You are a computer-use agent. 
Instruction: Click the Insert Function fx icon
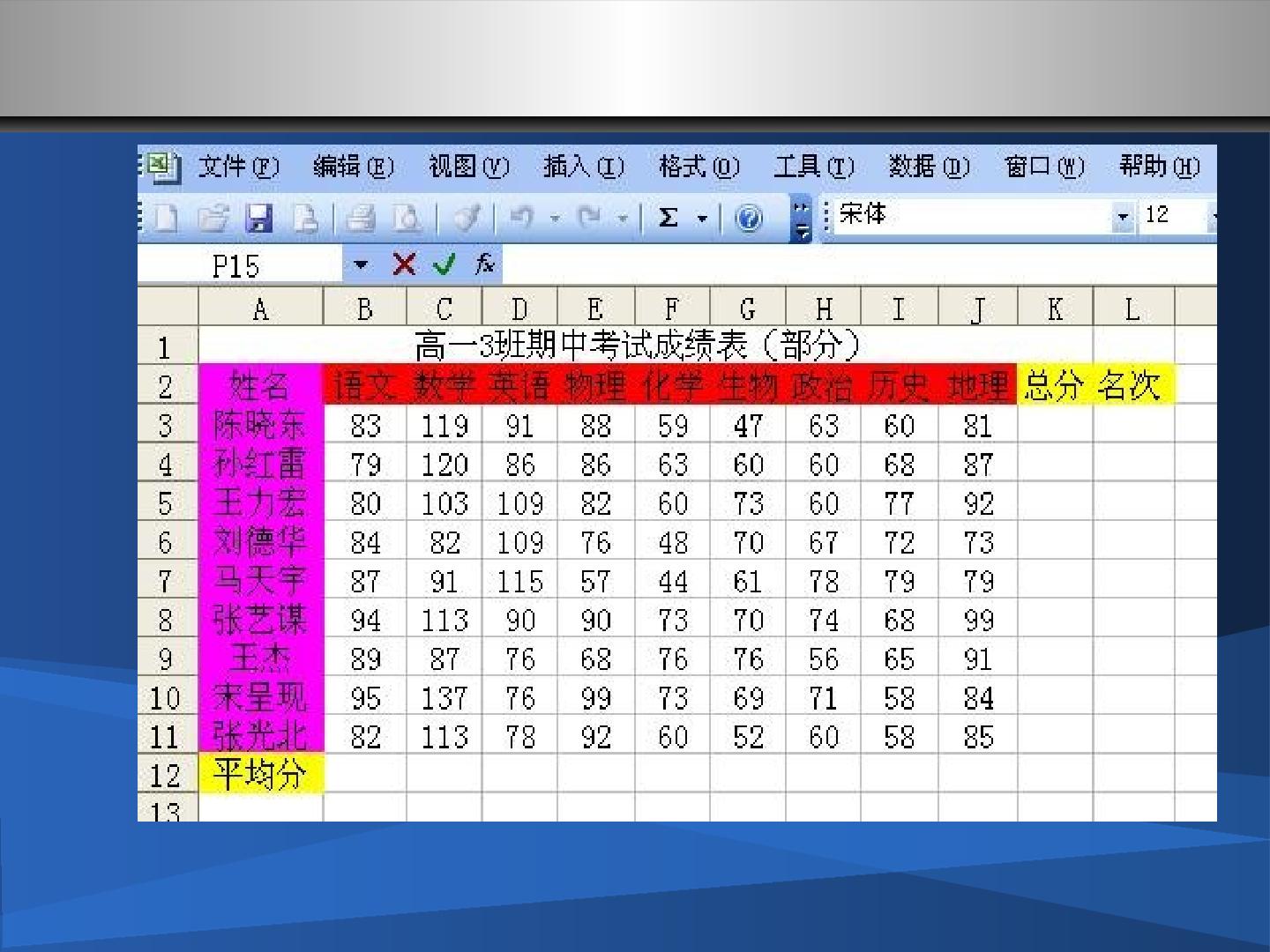point(484,264)
